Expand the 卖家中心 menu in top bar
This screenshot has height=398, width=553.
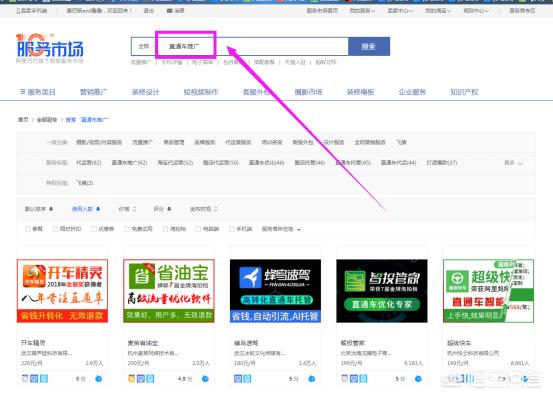tap(400, 11)
